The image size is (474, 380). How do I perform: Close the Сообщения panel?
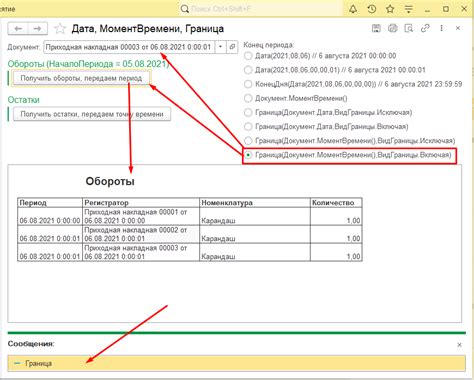459,345
